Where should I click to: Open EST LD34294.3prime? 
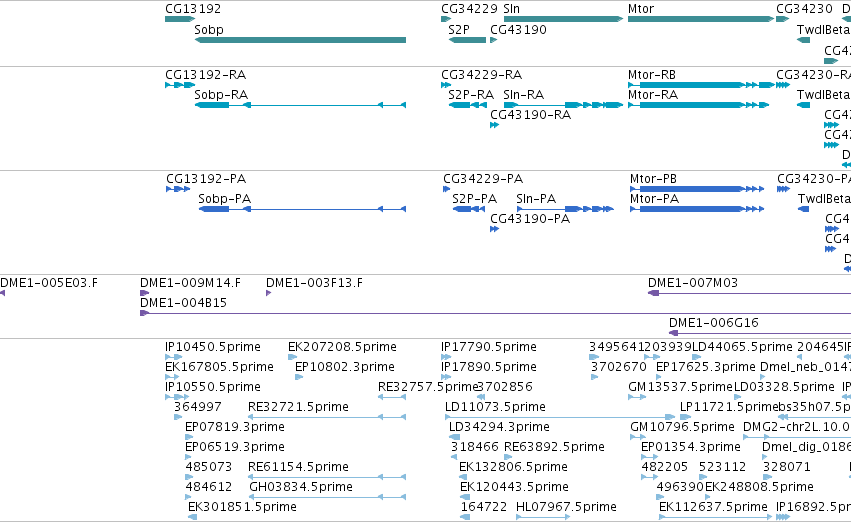click(x=499, y=428)
